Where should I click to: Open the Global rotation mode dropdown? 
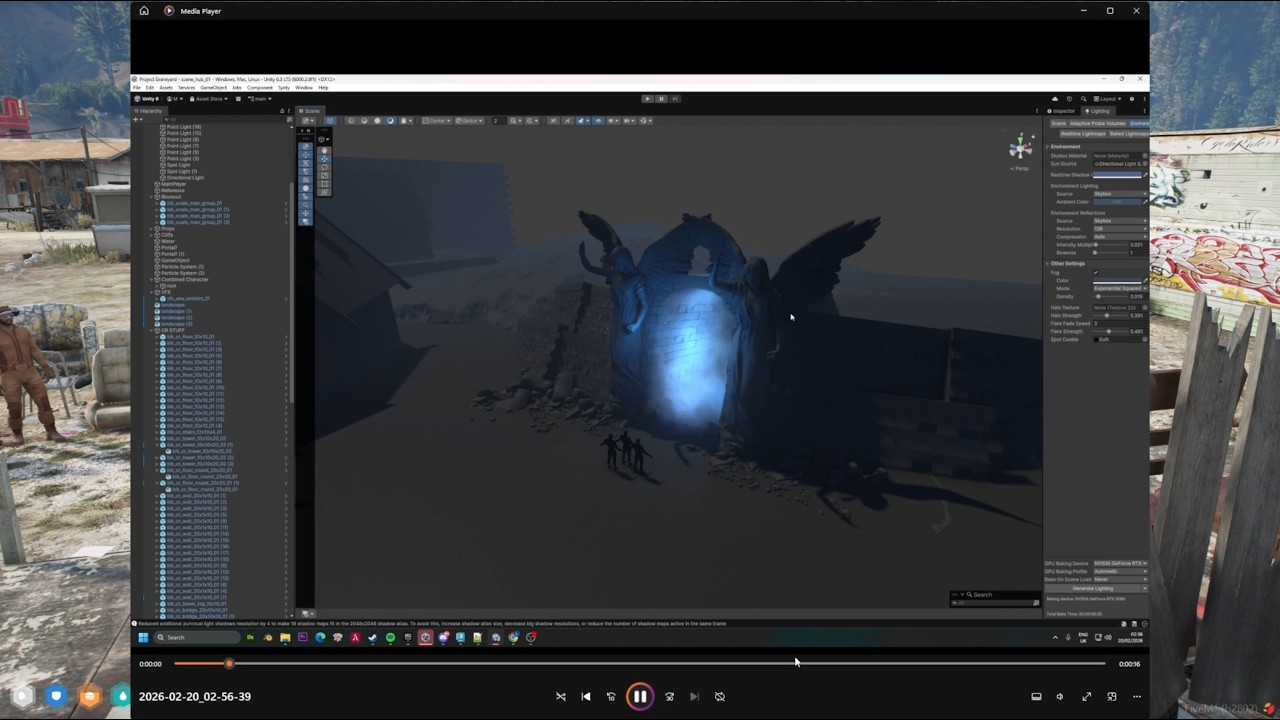pyautogui.click(x=469, y=121)
